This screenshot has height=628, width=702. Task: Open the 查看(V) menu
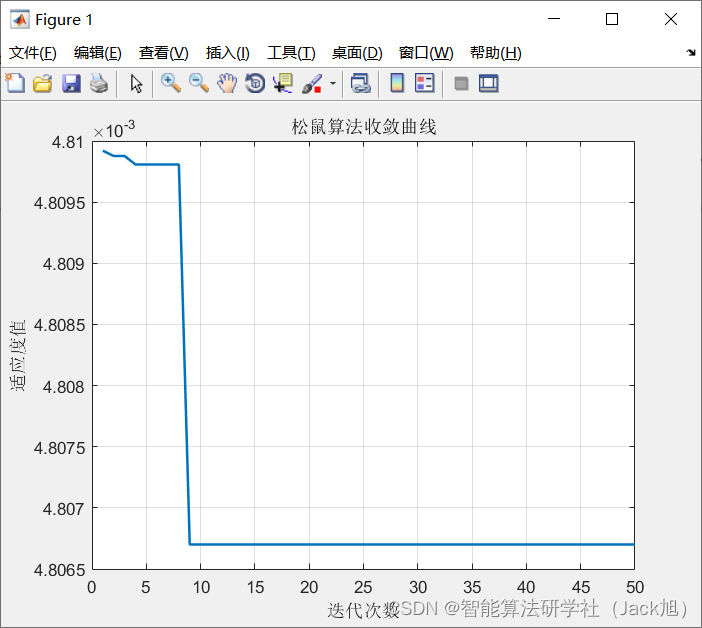point(163,53)
